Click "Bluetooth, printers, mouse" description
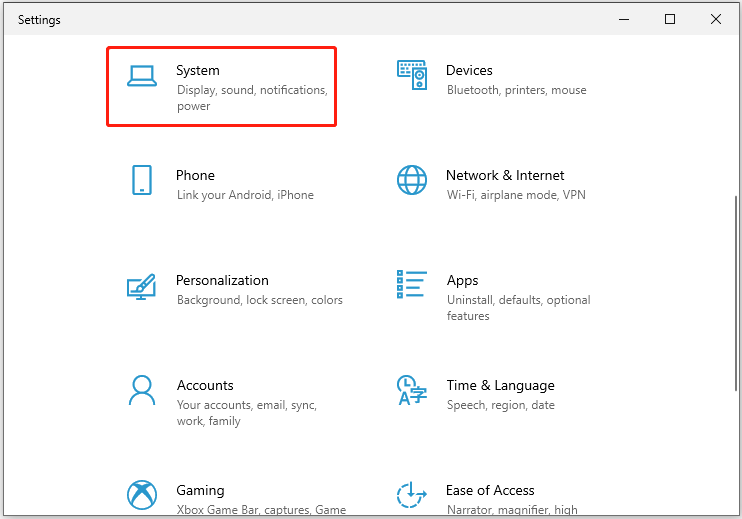The width and height of the screenshot is (742, 519). click(x=516, y=90)
